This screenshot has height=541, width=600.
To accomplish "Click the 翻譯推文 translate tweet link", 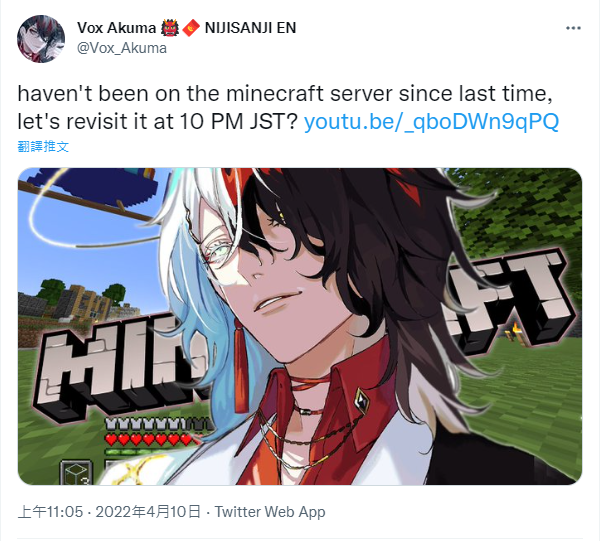I will [43, 147].
